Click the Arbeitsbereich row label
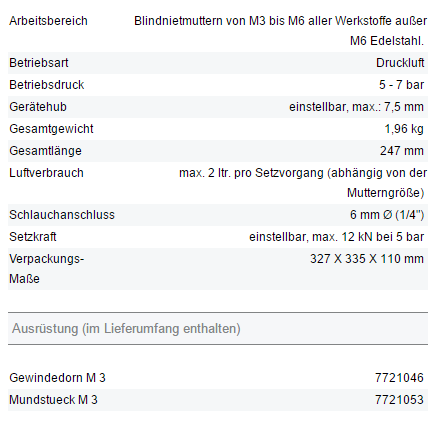The height and width of the screenshot is (421, 436). 48,21
